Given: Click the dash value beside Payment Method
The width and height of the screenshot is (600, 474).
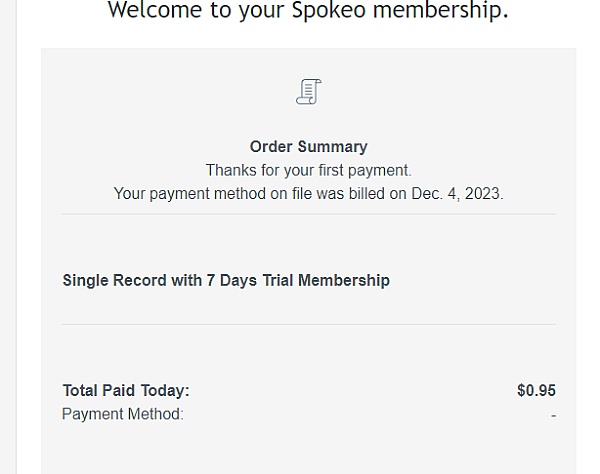Looking at the screenshot, I should [x=553, y=415].
